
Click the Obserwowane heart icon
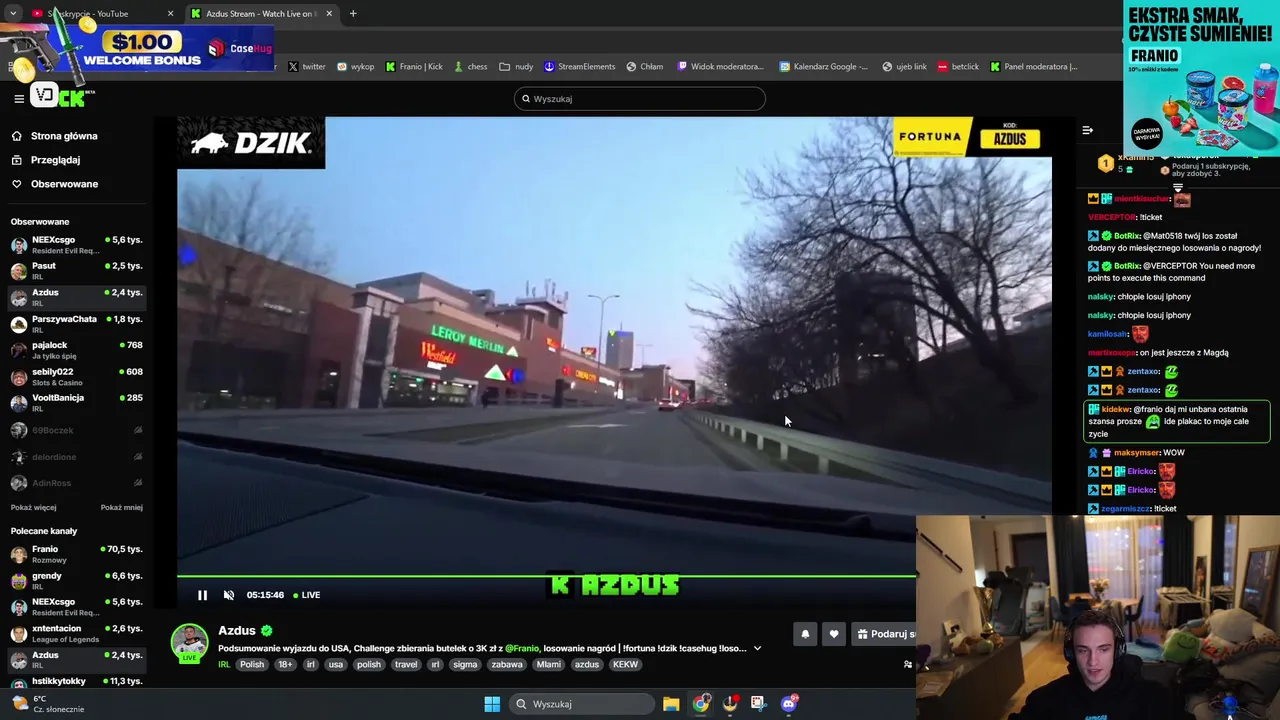pos(17,184)
